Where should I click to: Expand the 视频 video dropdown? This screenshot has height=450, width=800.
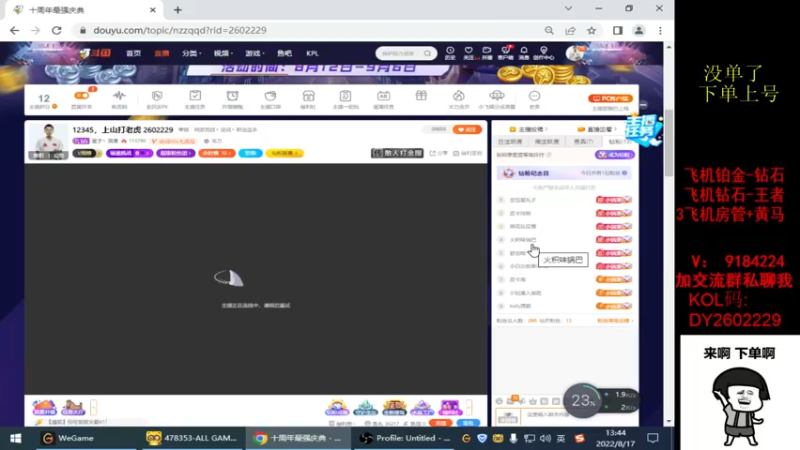[x=223, y=53]
